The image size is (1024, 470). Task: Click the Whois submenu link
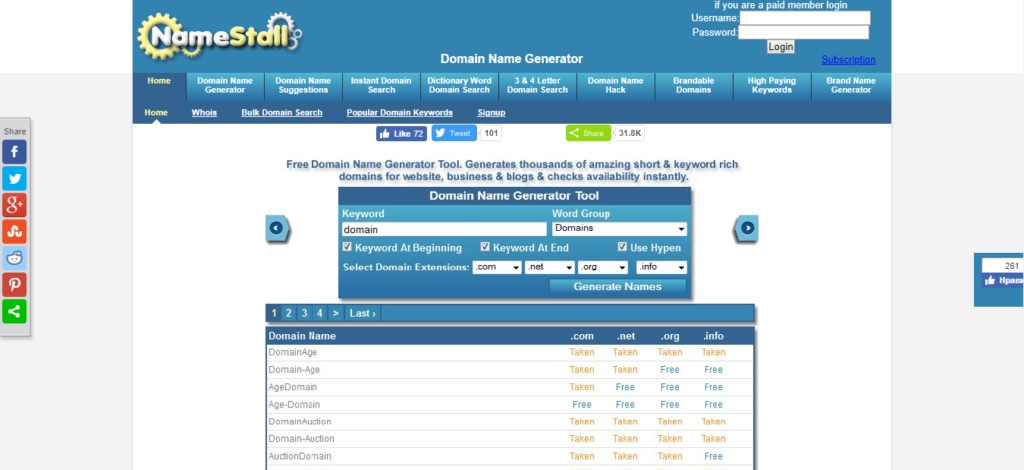click(204, 112)
